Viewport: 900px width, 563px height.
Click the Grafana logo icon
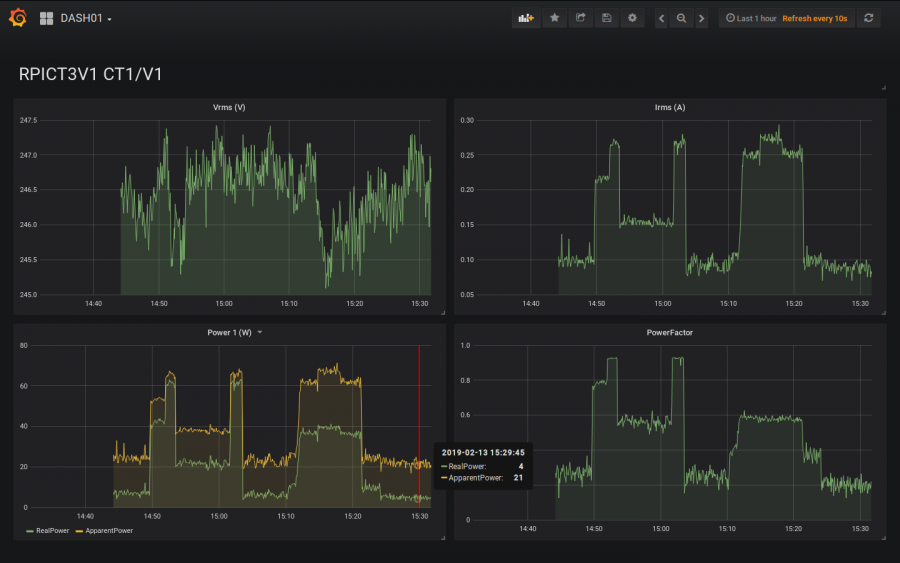pos(17,18)
